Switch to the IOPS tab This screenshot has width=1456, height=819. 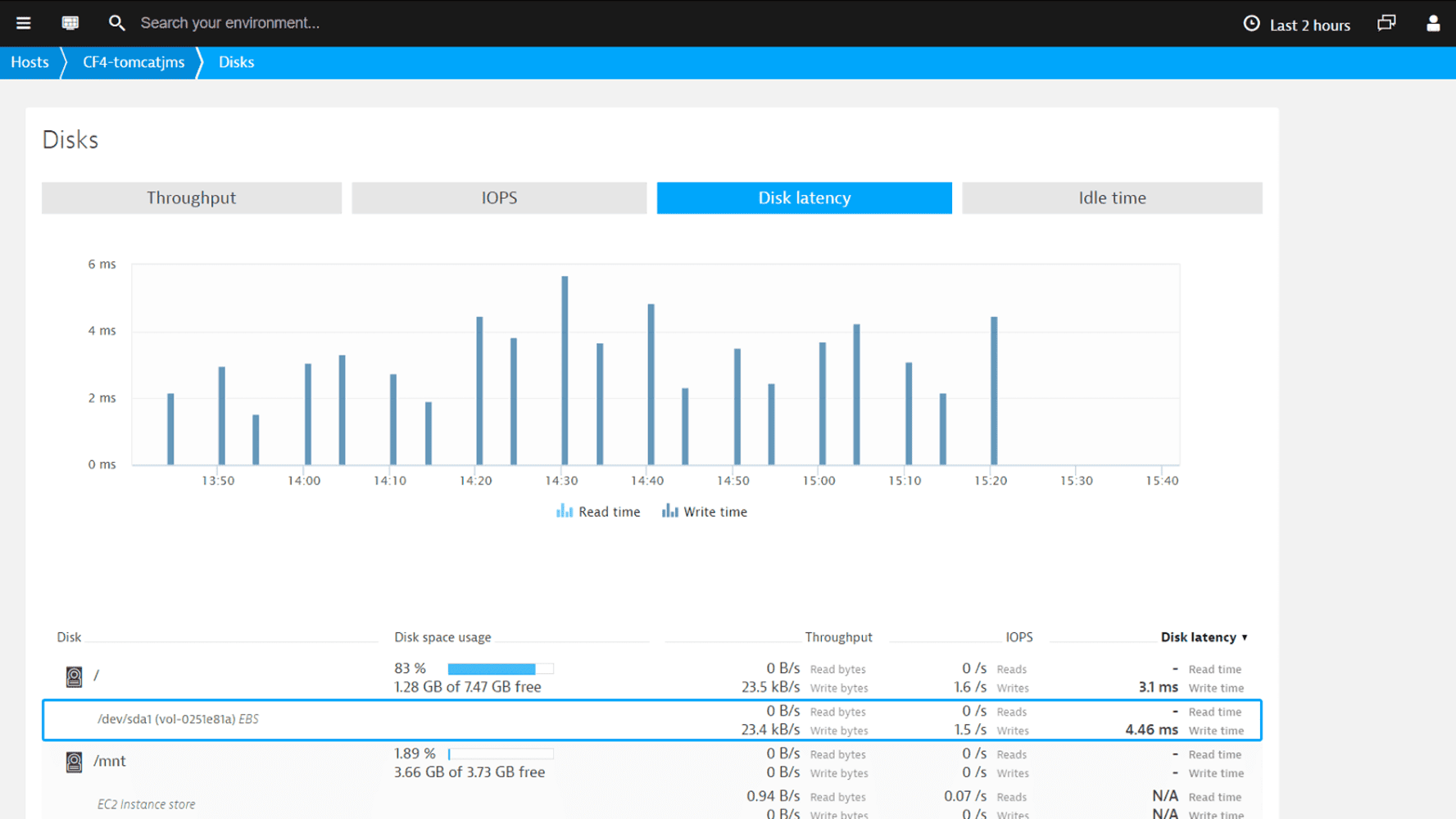[x=499, y=197]
